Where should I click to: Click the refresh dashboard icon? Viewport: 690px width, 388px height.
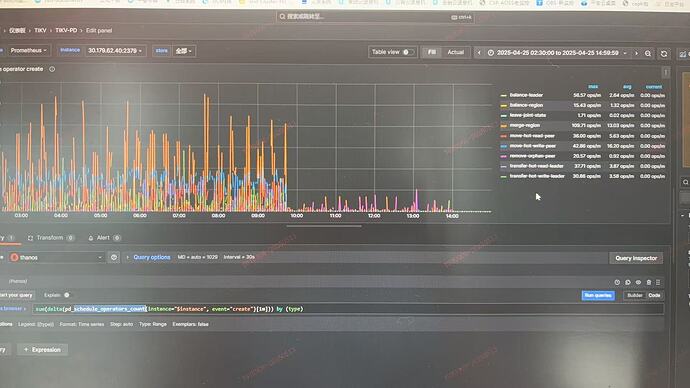tap(664, 54)
